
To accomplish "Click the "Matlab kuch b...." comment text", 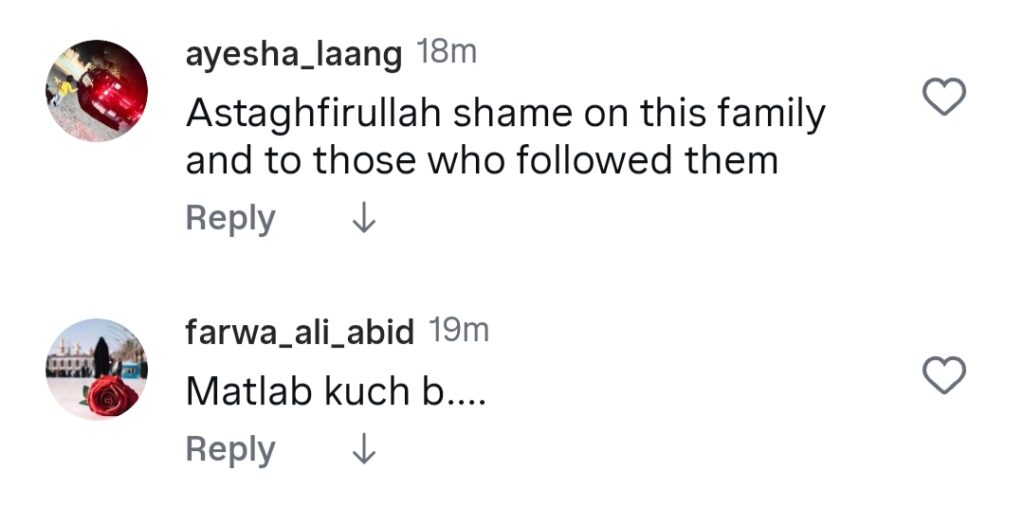I will tap(335, 392).
